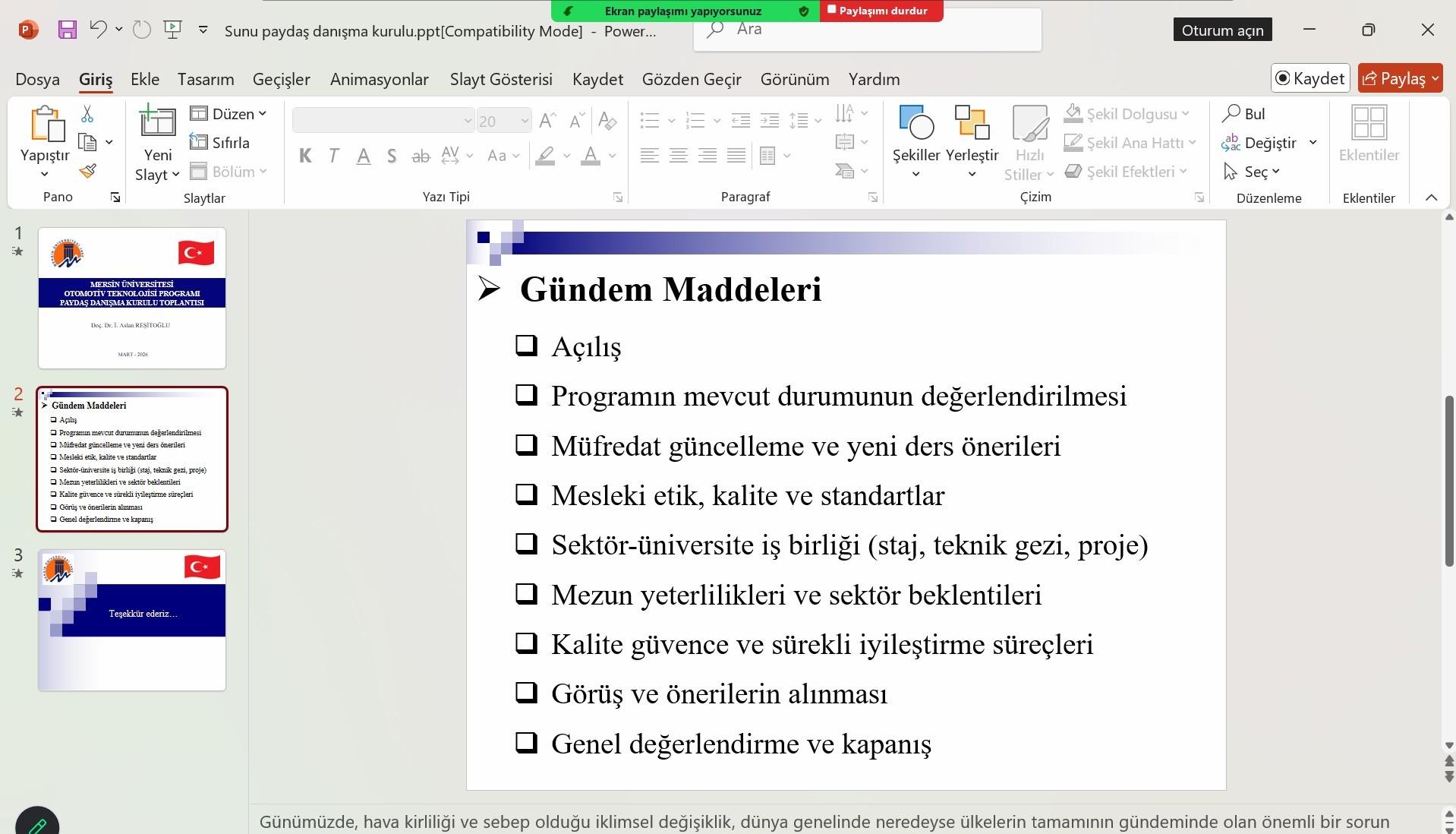Select the Teşekkür ederiz slide thumbnail
The height and width of the screenshot is (834, 1456).
[132, 620]
